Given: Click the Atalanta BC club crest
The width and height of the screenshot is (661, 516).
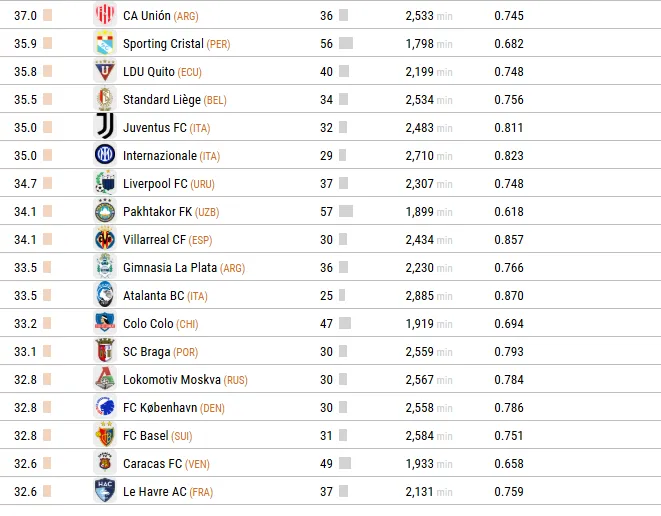Looking at the screenshot, I should pyautogui.click(x=105, y=295).
